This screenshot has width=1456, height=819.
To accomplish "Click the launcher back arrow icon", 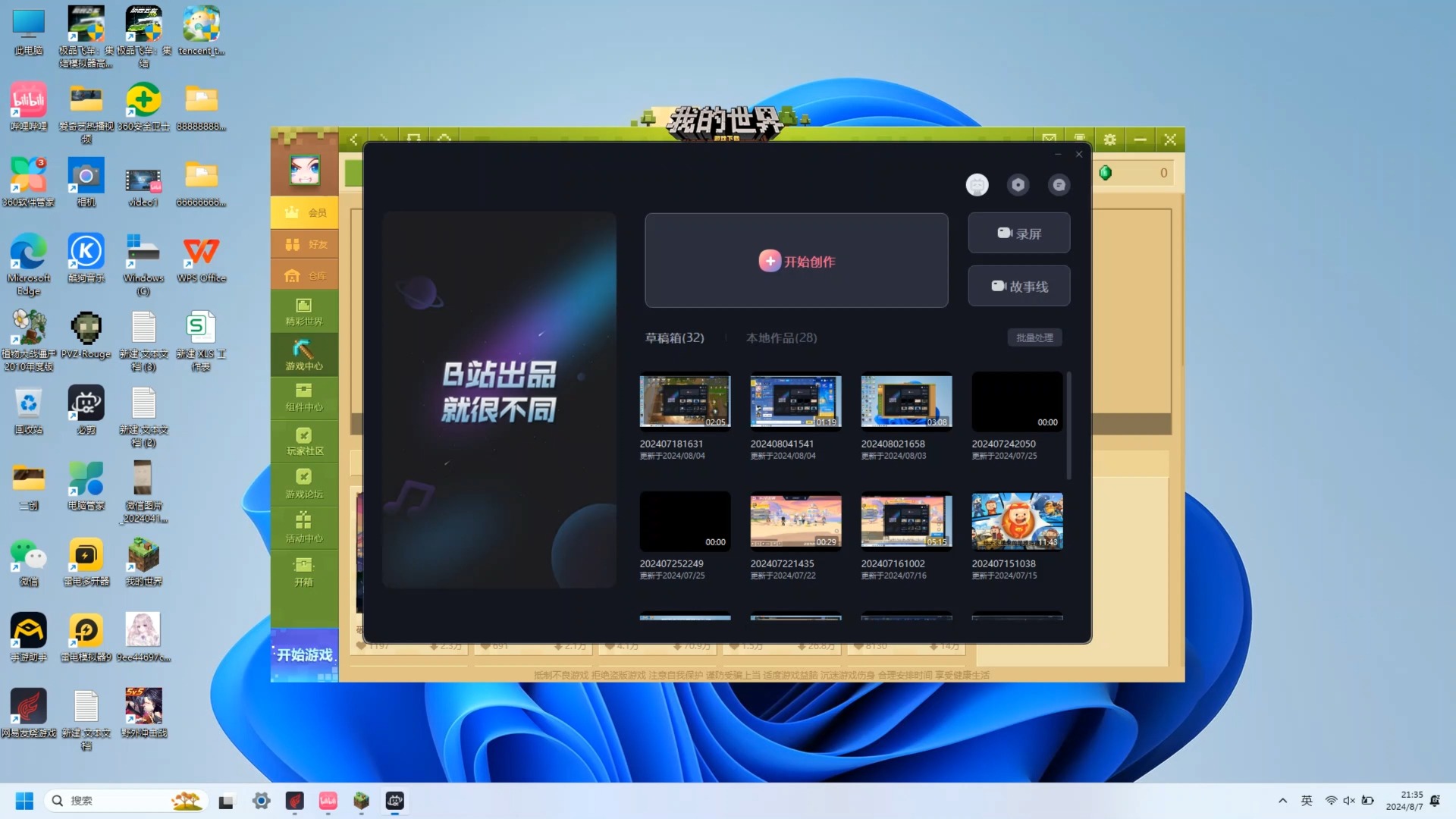I will click(353, 140).
